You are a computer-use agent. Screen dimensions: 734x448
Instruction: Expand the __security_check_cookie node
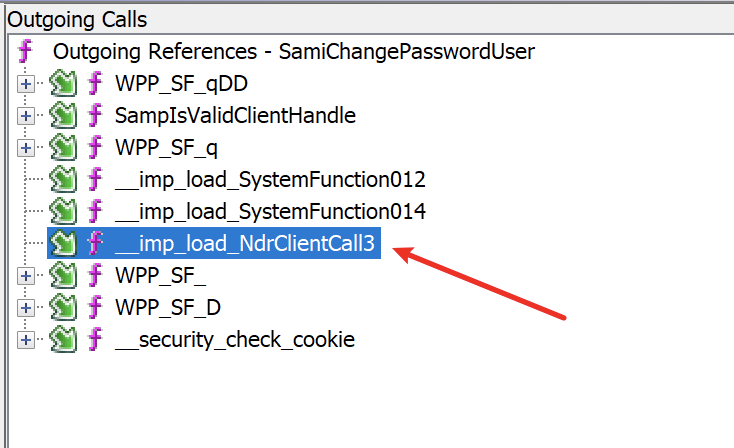click(x=26, y=339)
